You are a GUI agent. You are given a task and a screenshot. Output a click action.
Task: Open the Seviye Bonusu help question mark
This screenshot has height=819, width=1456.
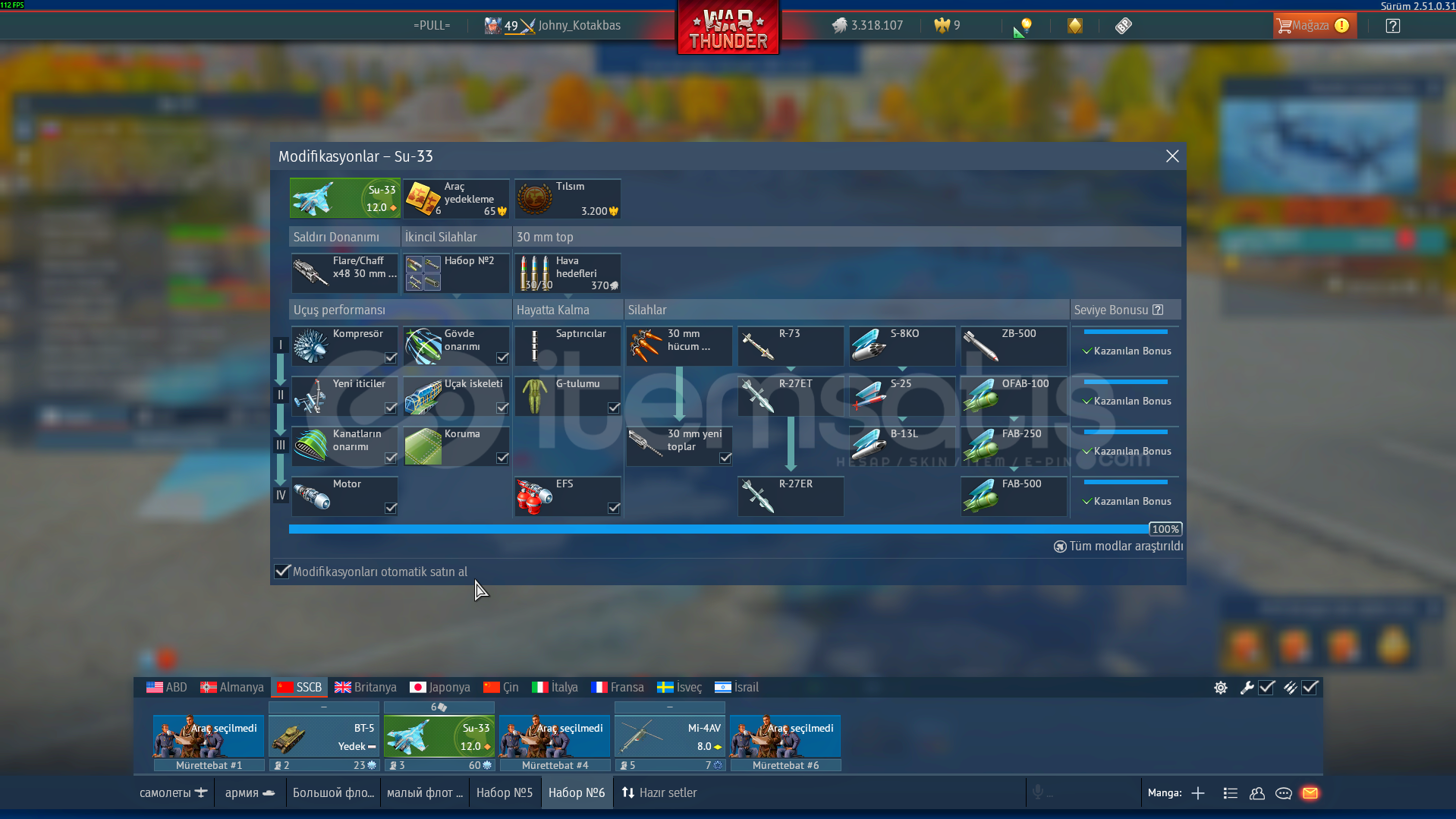tap(1158, 310)
